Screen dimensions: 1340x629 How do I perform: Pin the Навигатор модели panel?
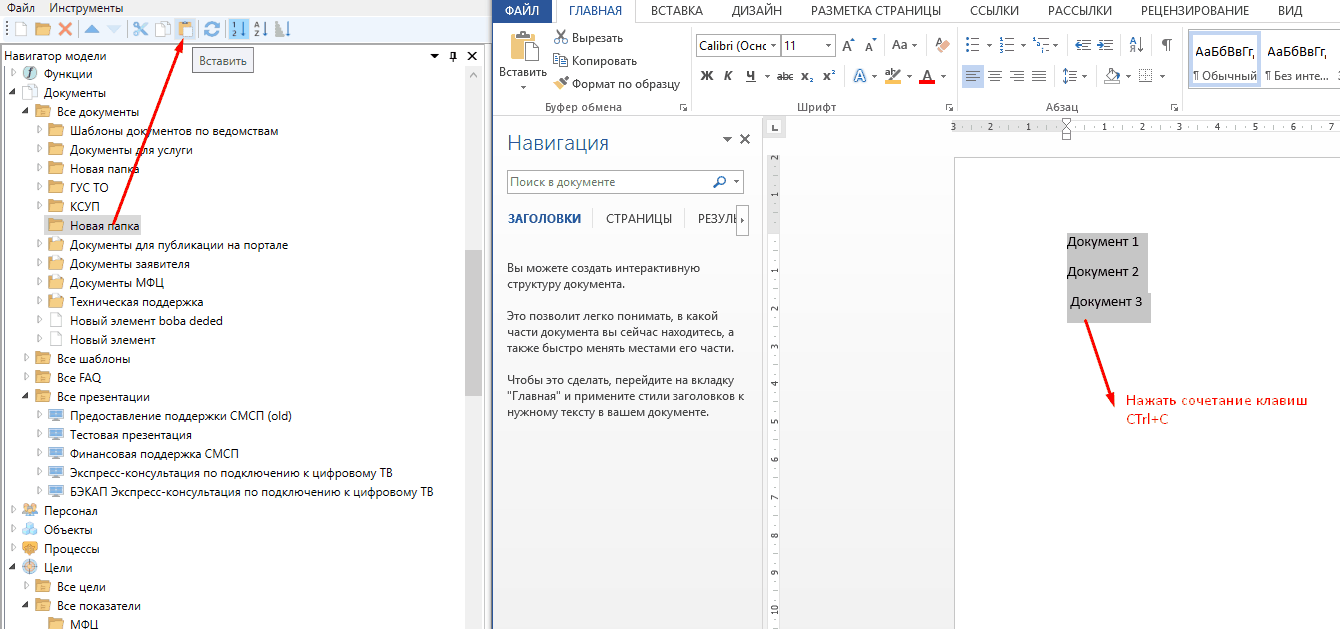pyautogui.click(x=453, y=56)
